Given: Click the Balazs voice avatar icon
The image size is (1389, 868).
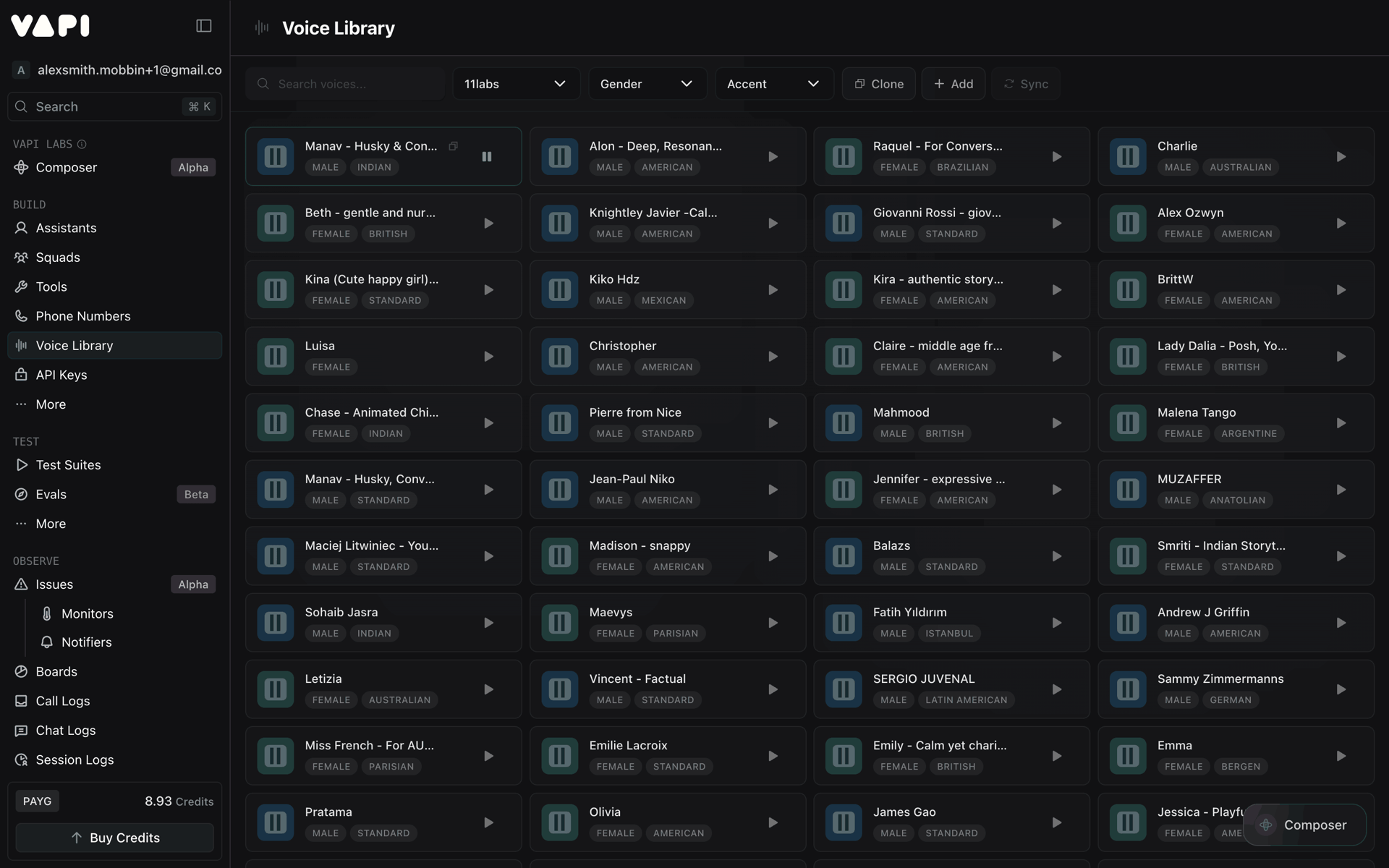Looking at the screenshot, I should (x=844, y=556).
